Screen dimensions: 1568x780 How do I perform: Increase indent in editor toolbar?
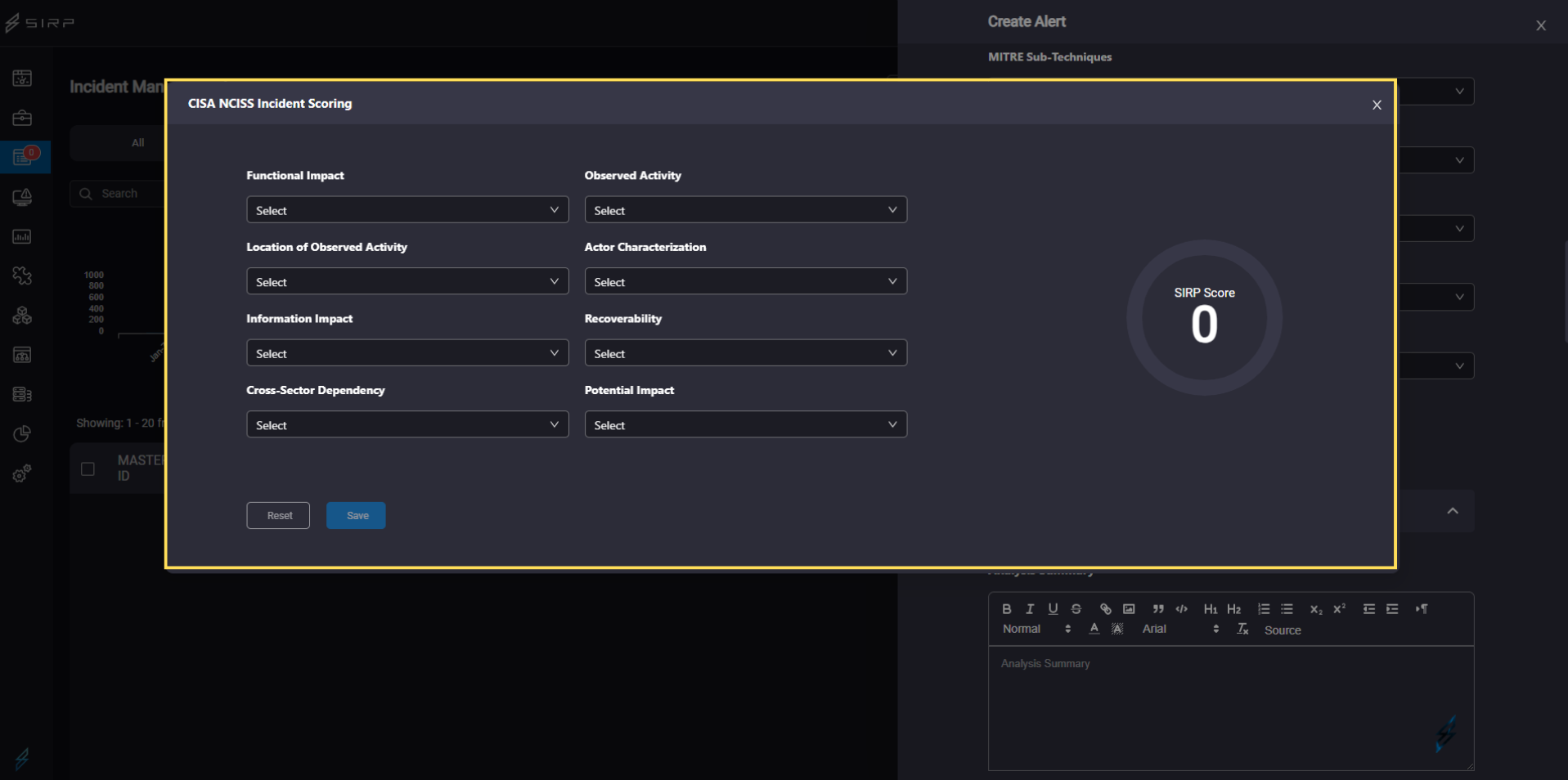[x=1392, y=609]
